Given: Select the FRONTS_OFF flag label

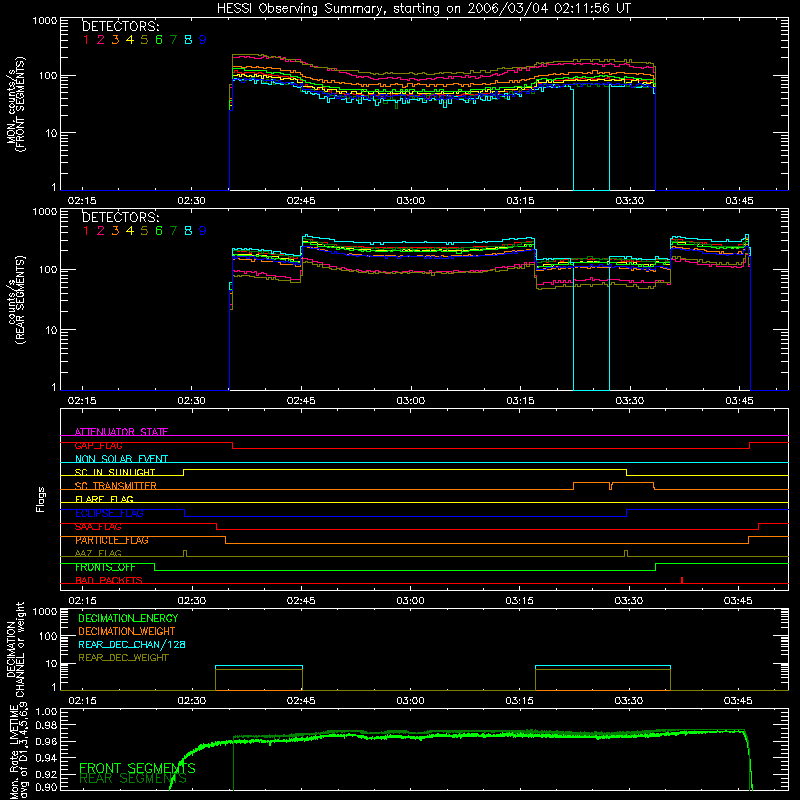Looking at the screenshot, I should coord(105,567).
